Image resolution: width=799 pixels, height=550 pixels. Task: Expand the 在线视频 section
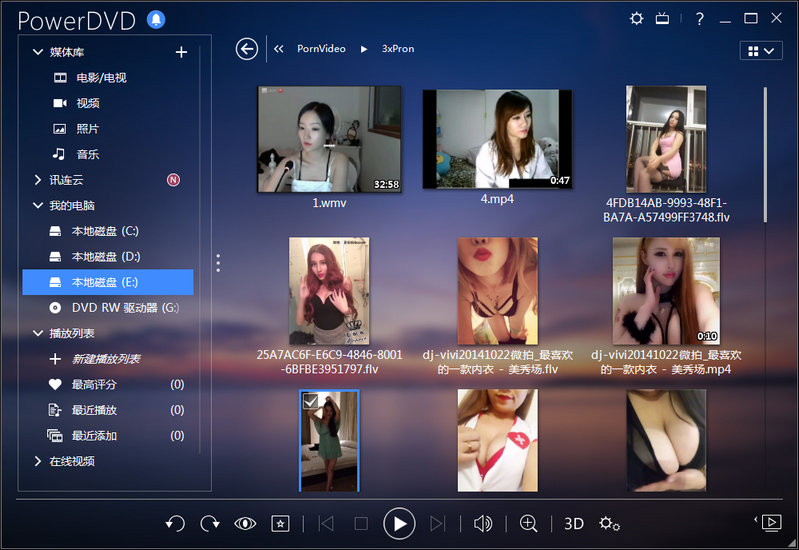tap(38, 461)
